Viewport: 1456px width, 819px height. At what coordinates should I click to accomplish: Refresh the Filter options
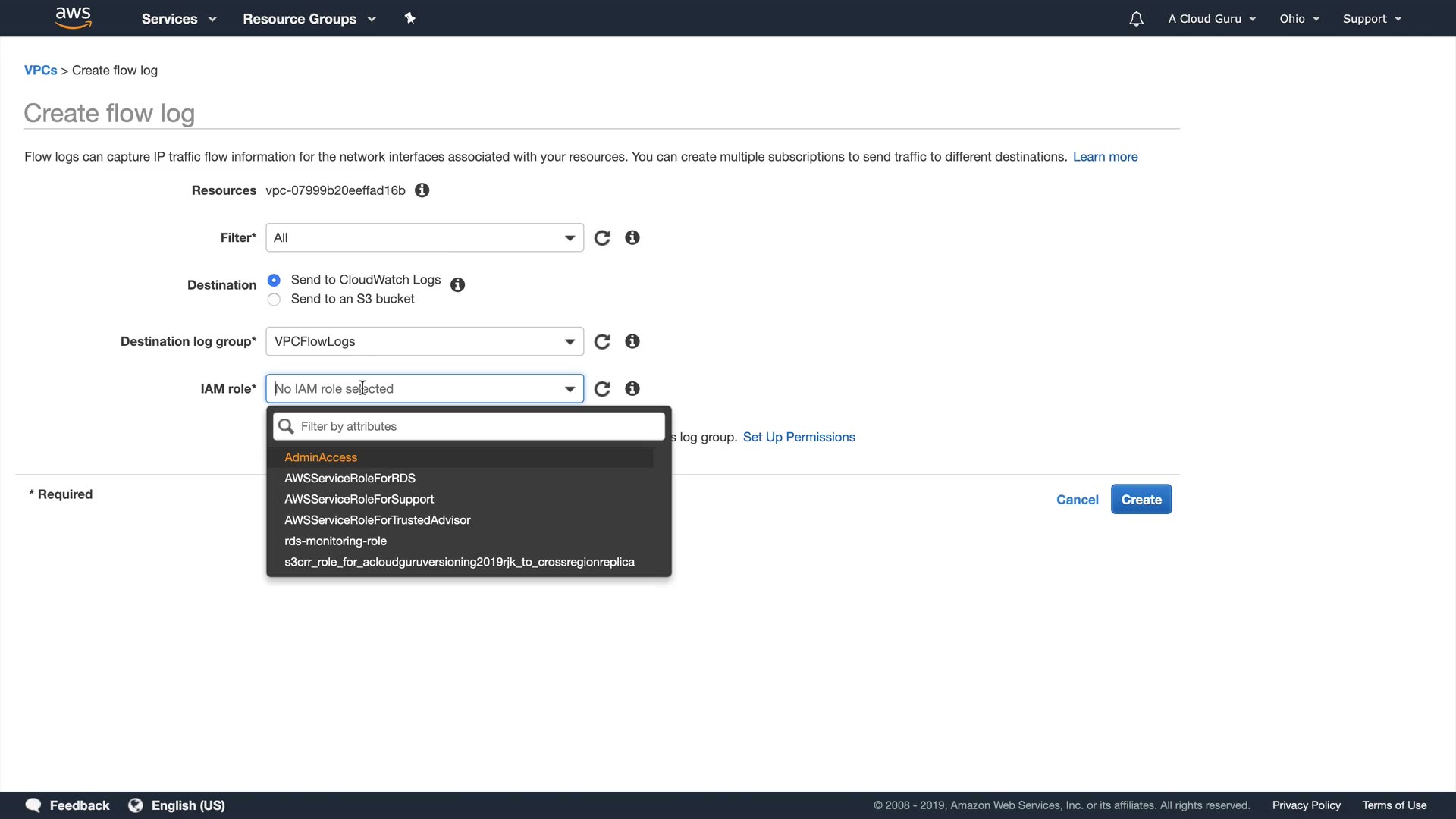pos(602,238)
